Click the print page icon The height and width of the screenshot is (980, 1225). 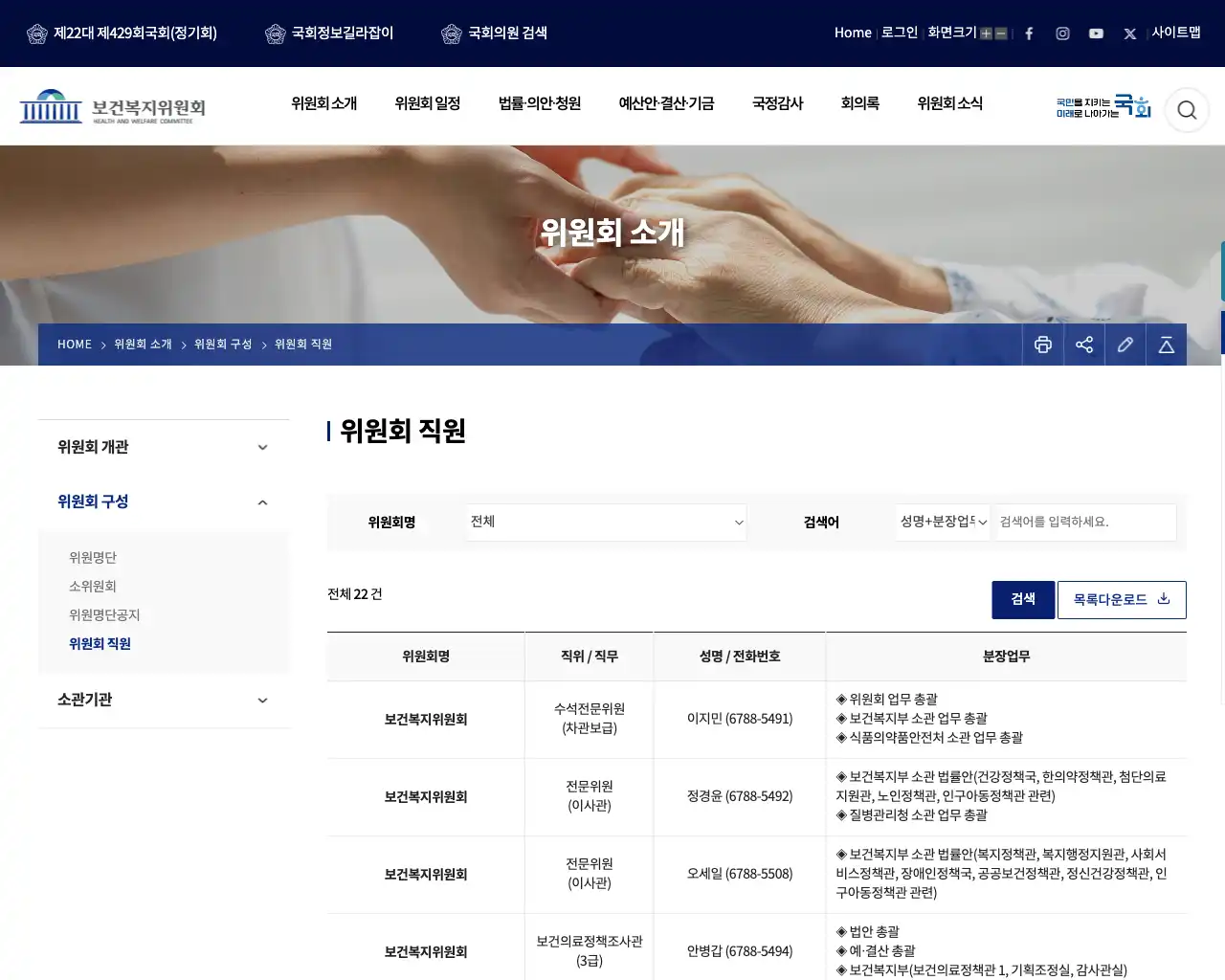pos(1043,345)
